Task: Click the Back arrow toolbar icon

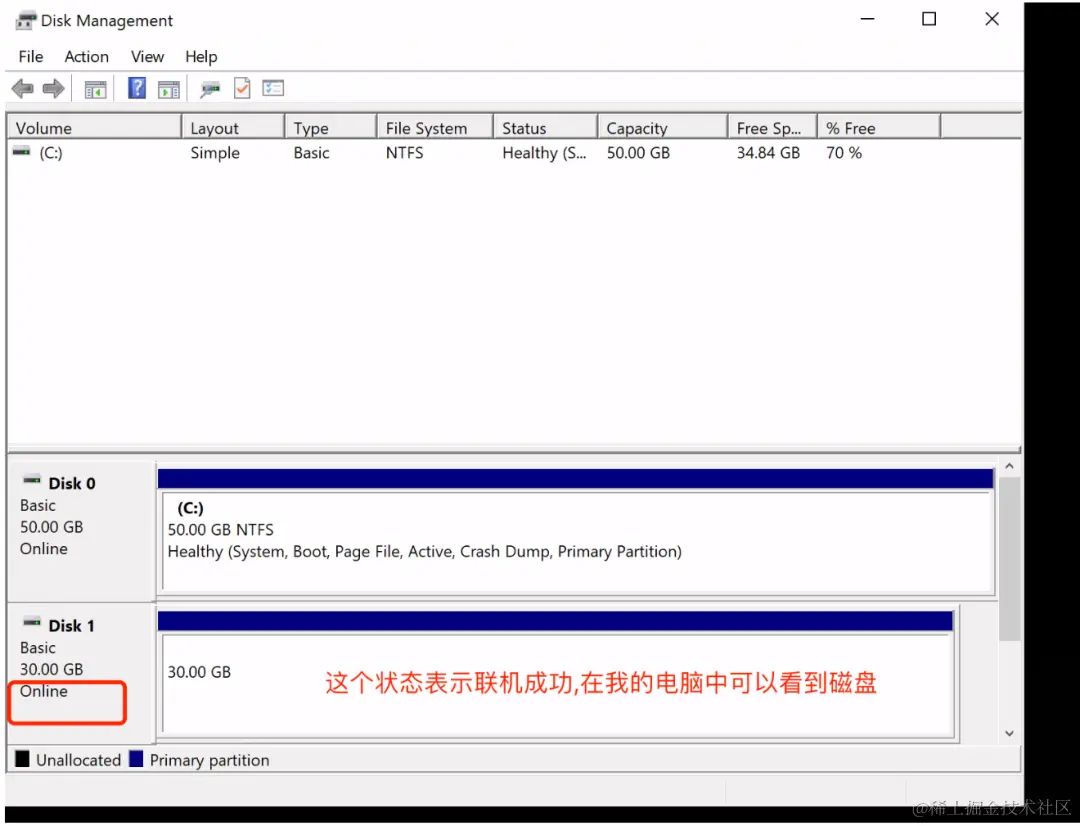Action: coord(23,88)
